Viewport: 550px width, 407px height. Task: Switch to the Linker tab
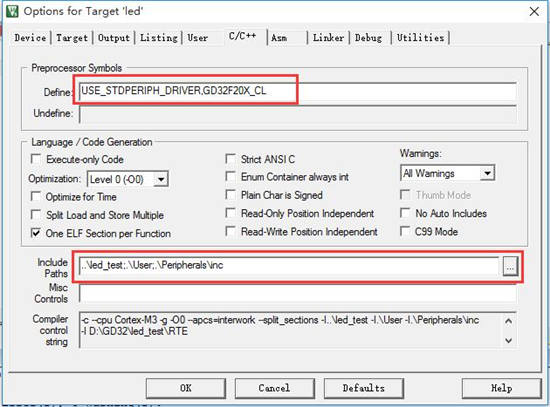pos(328,38)
